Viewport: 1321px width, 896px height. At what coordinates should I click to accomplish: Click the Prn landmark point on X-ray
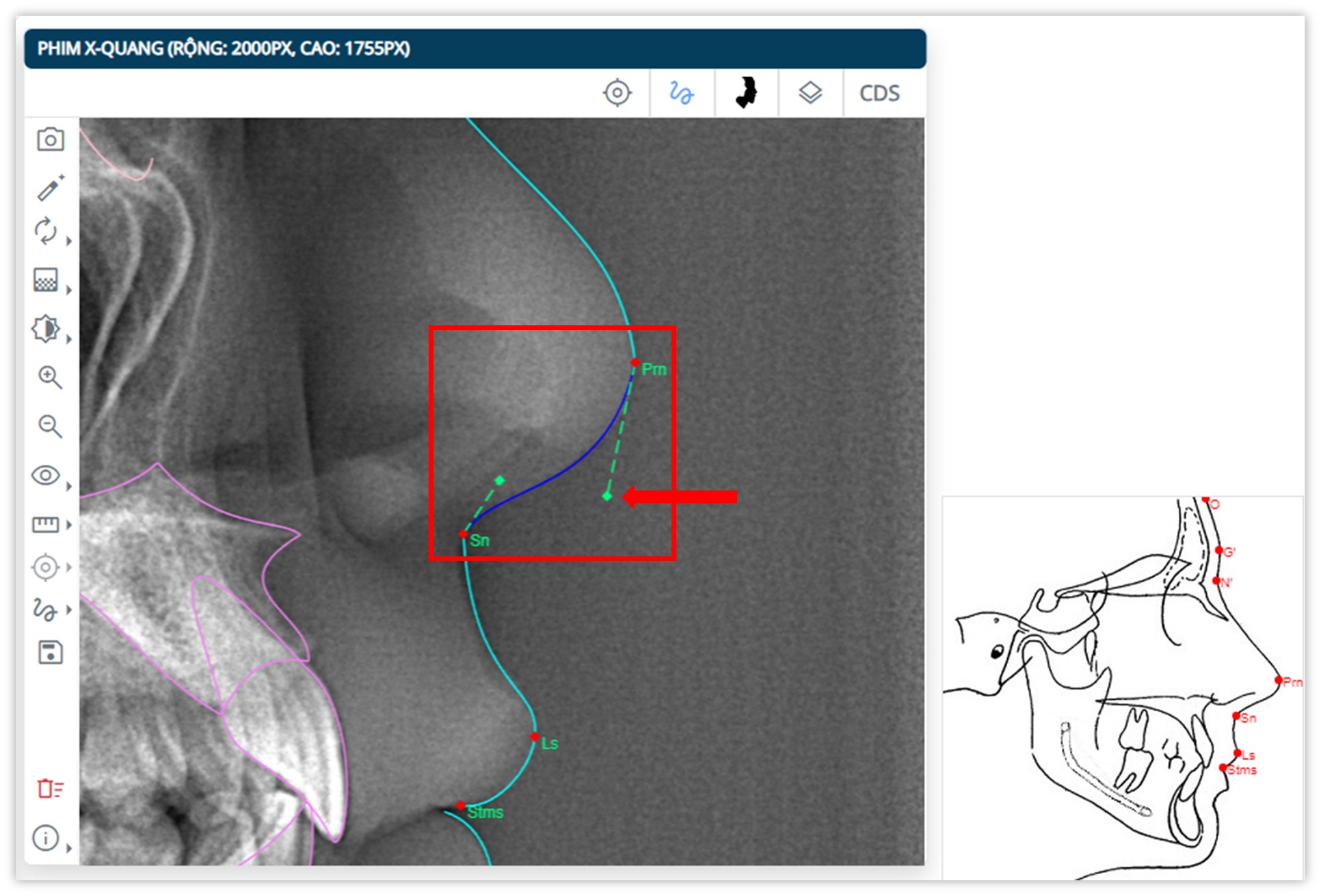point(635,362)
